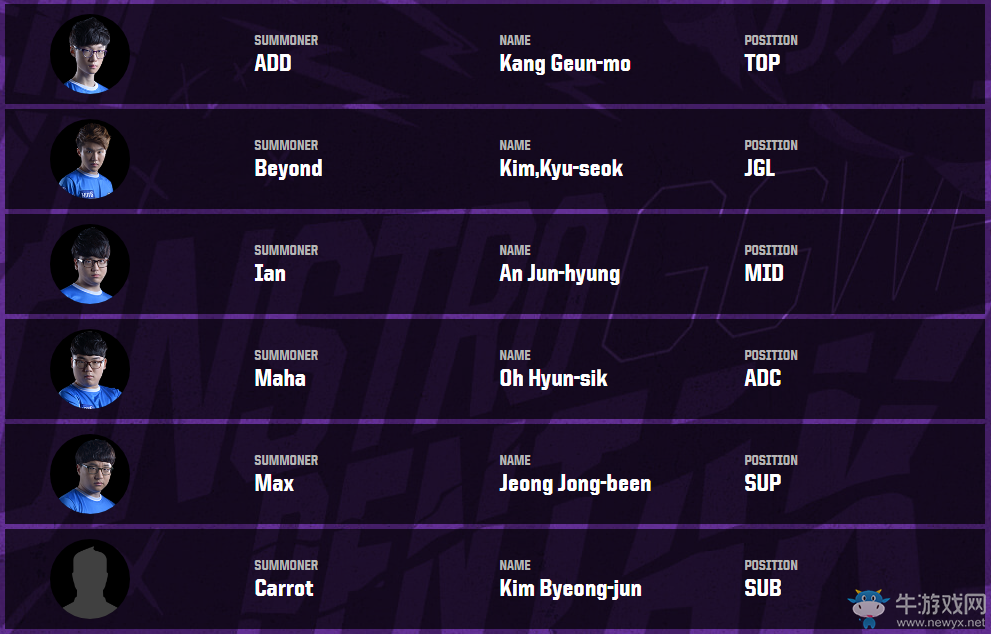
Task: Click the JGL position label
Action: [x=760, y=169]
